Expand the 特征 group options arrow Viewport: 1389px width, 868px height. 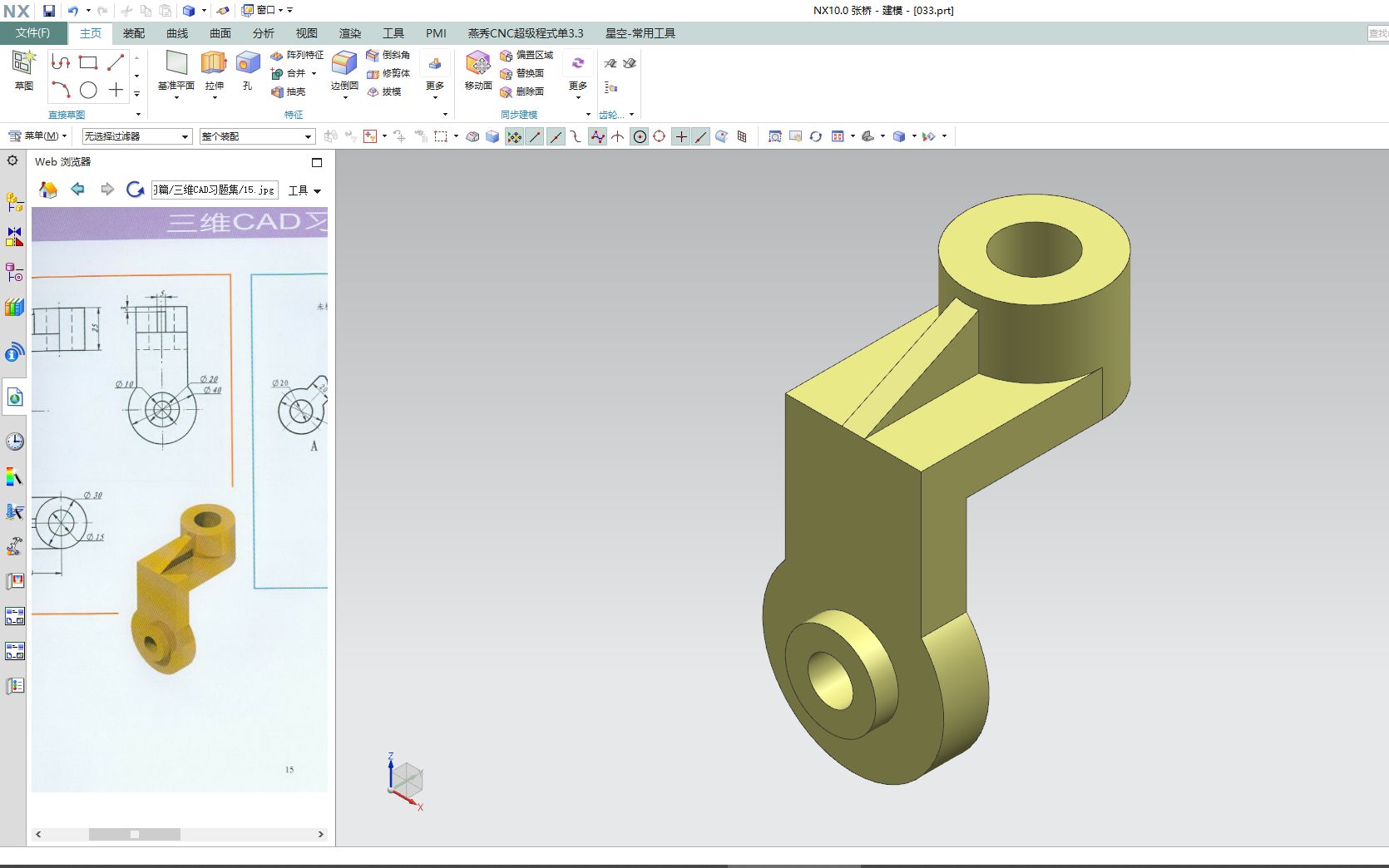[446, 115]
